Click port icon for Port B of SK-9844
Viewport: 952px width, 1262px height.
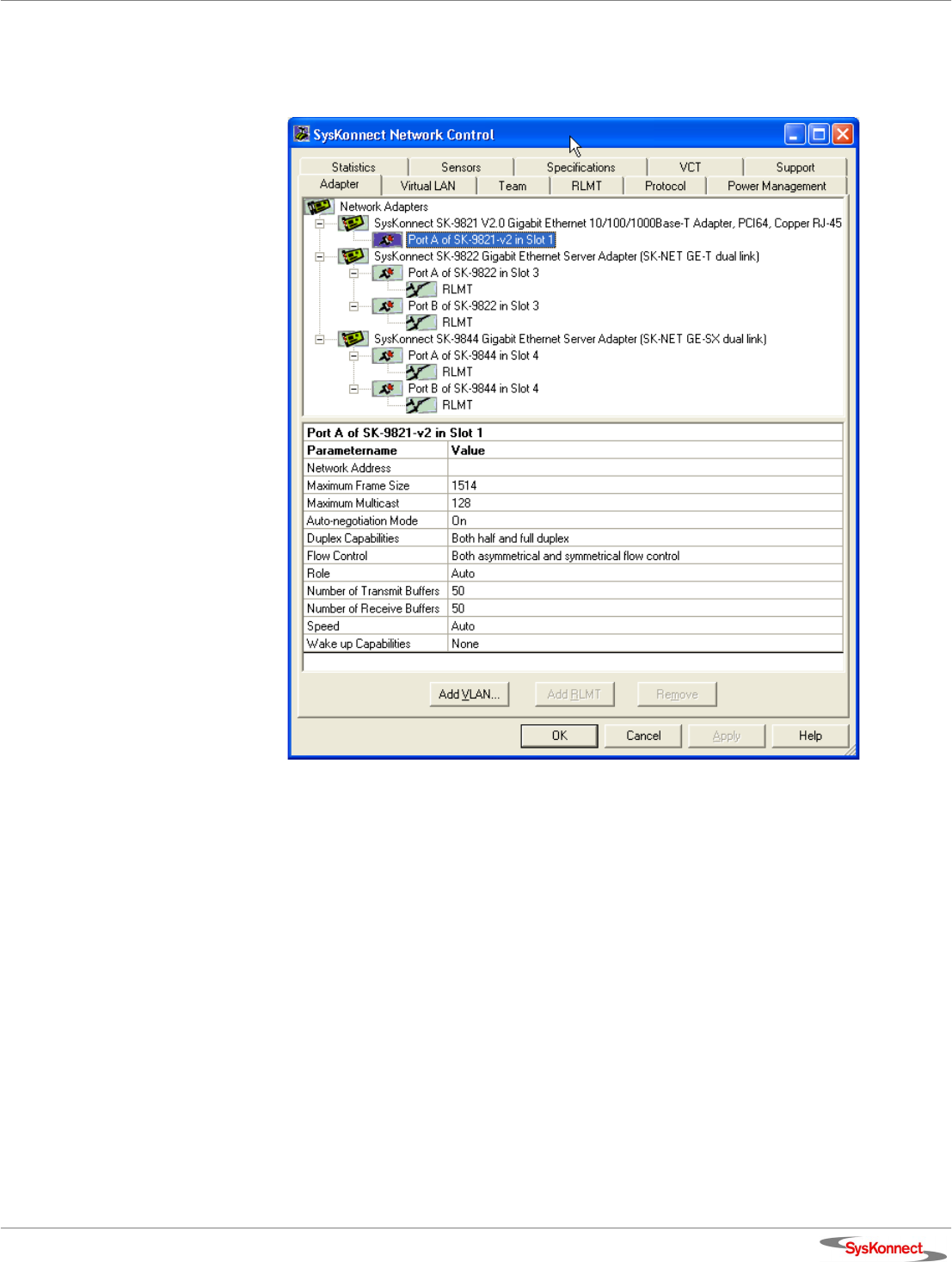(386, 389)
